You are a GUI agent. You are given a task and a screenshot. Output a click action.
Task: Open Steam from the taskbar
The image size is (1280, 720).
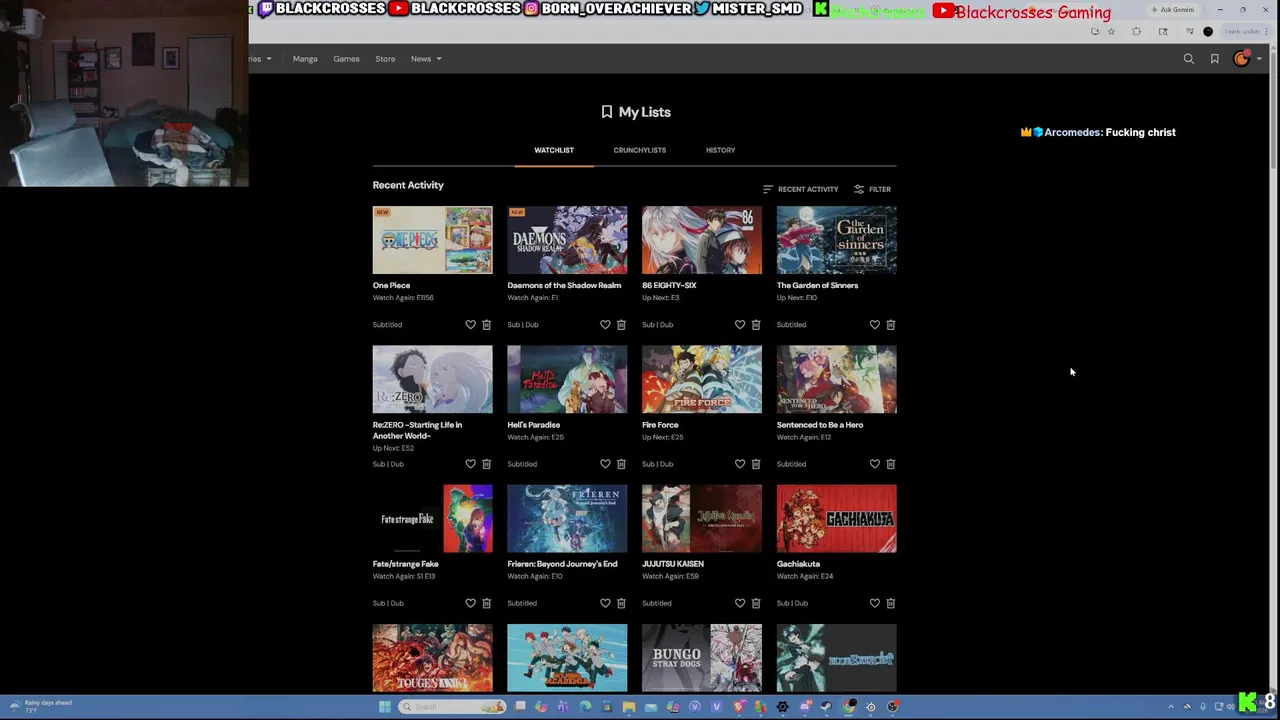pos(826,707)
